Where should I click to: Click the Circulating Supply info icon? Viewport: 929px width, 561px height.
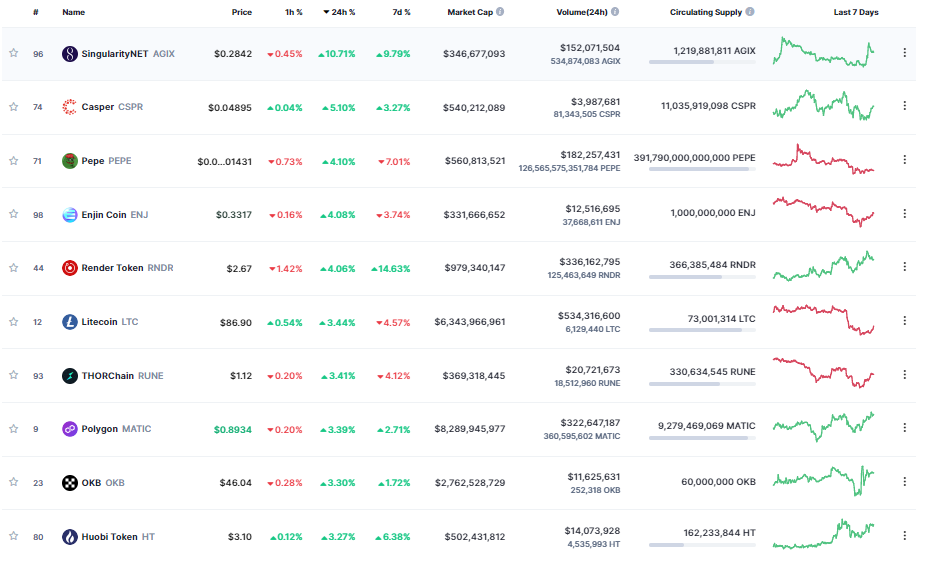[x=750, y=12]
